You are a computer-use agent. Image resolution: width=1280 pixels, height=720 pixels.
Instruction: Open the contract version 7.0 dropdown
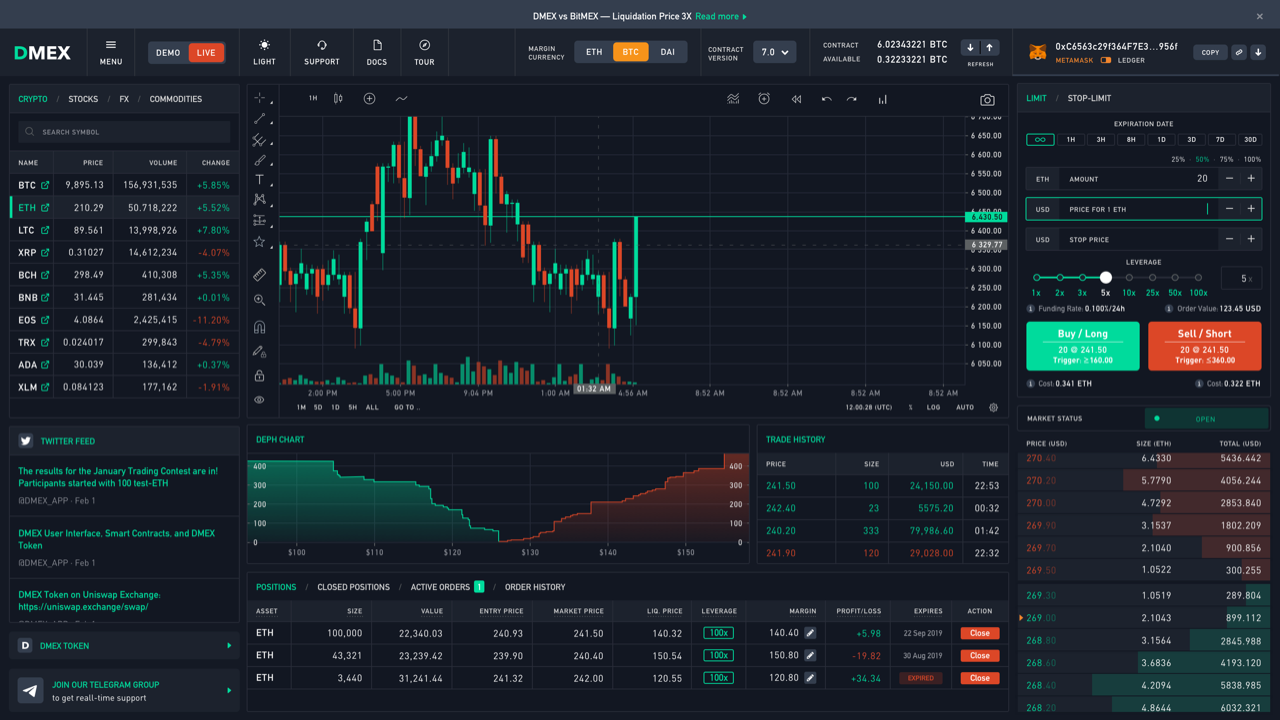775,51
